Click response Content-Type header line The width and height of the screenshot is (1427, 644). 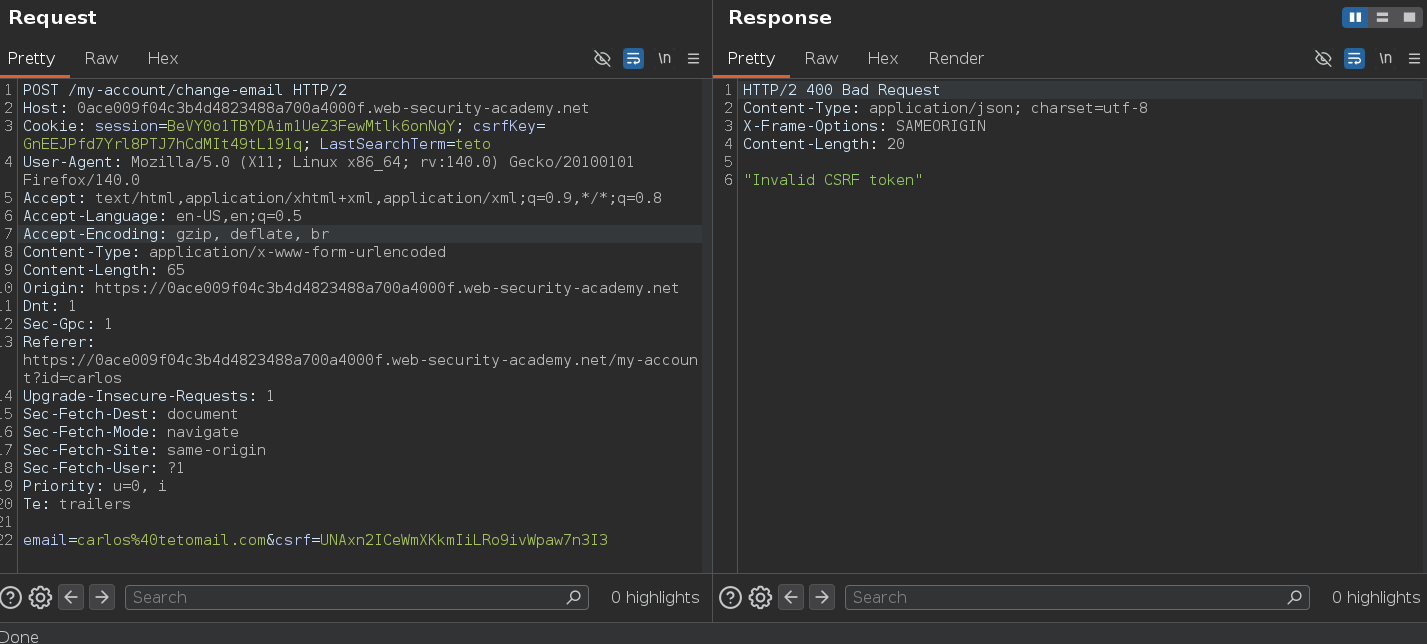click(945, 108)
